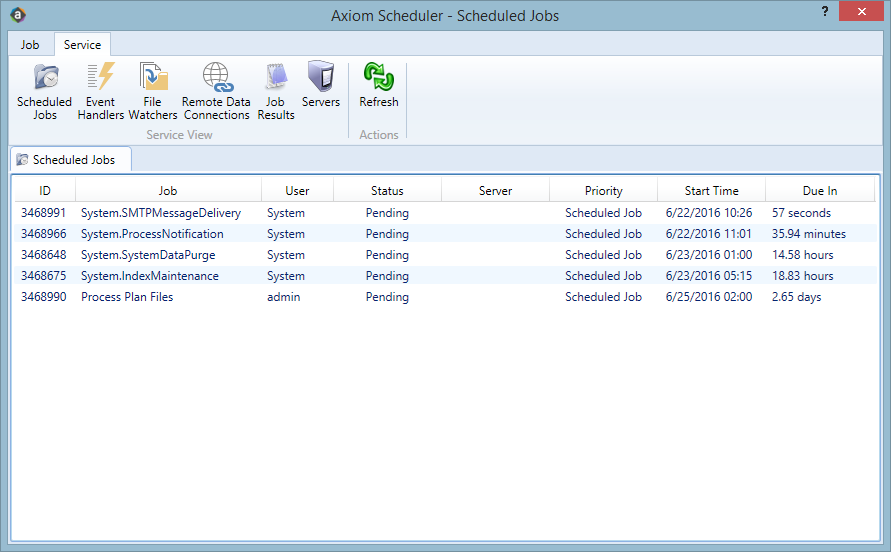This screenshot has height=552, width=891.
Task: Click Pending status of SystemDataPurge row
Action: point(387,255)
